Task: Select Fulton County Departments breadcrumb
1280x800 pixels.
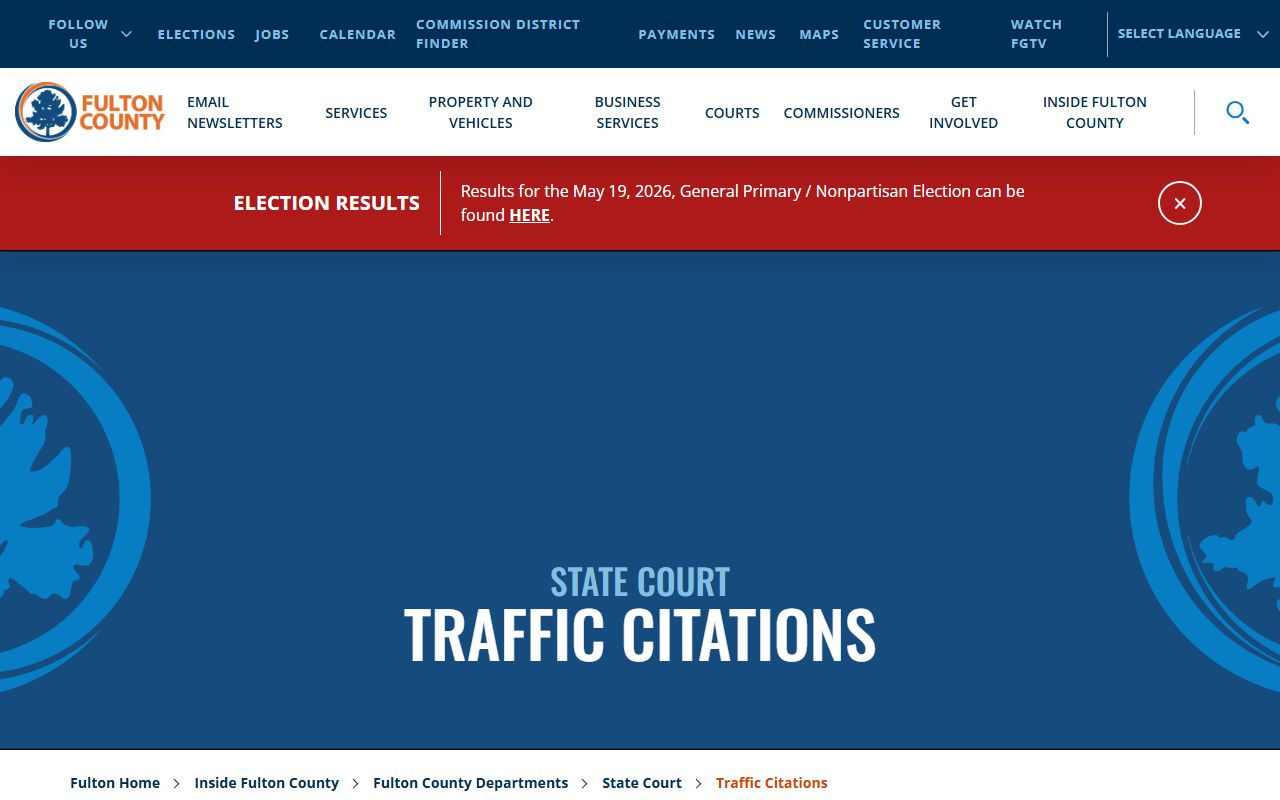Action: [x=471, y=783]
